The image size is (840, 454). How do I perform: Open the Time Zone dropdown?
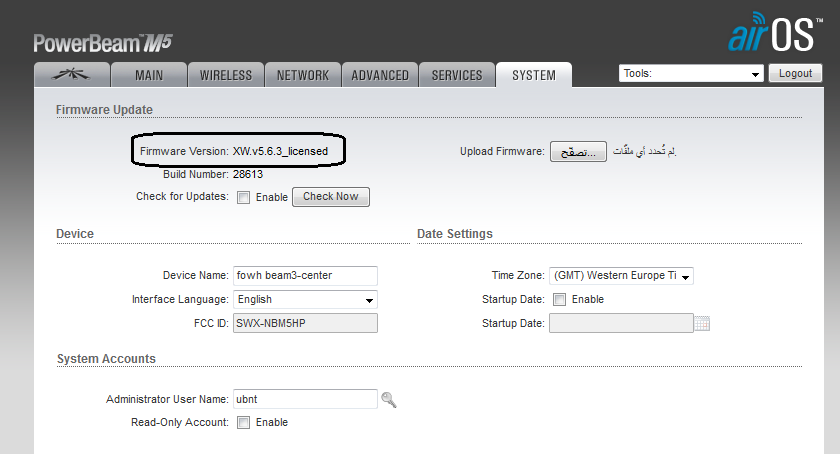(x=621, y=276)
